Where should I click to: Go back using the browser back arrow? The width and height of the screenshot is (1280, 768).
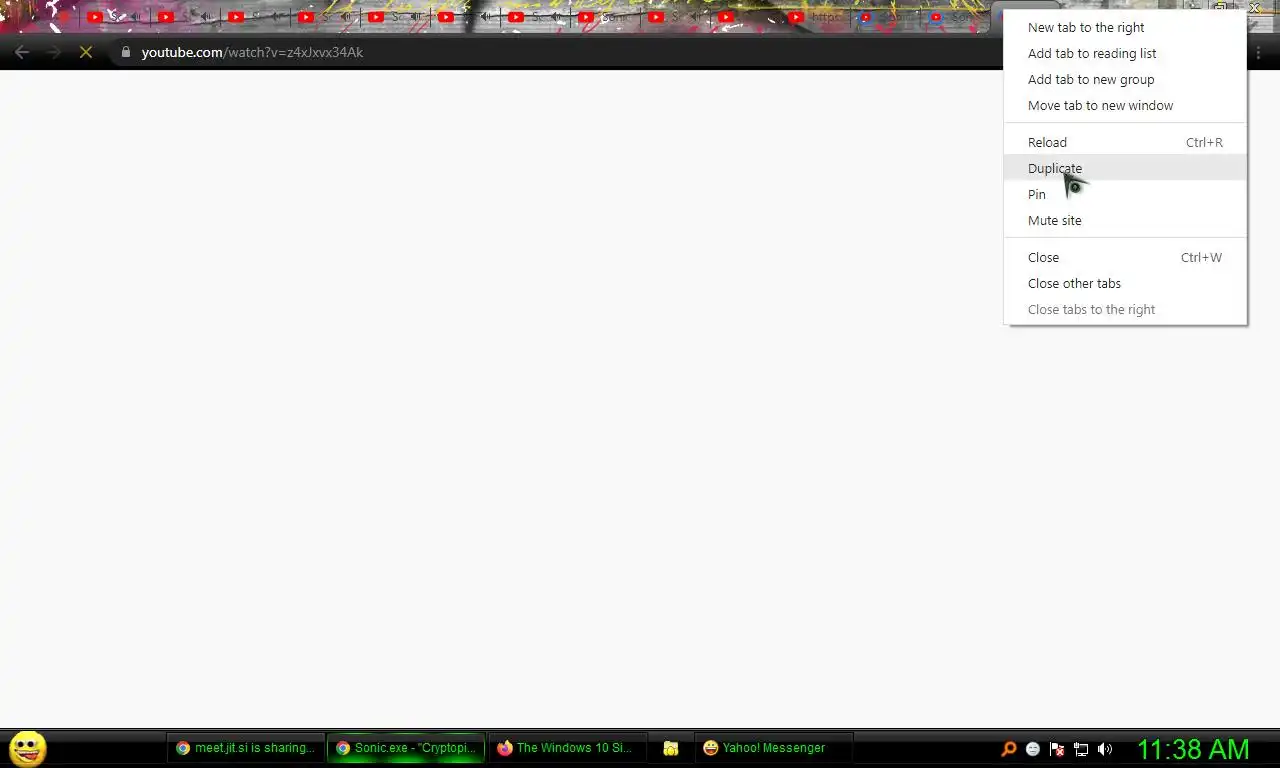point(22,52)
